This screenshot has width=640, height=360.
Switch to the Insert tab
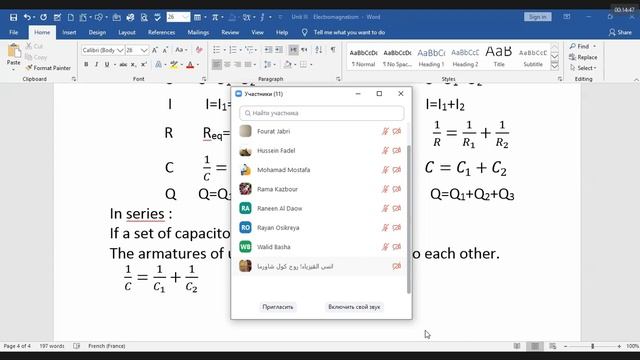pos(69,32)
